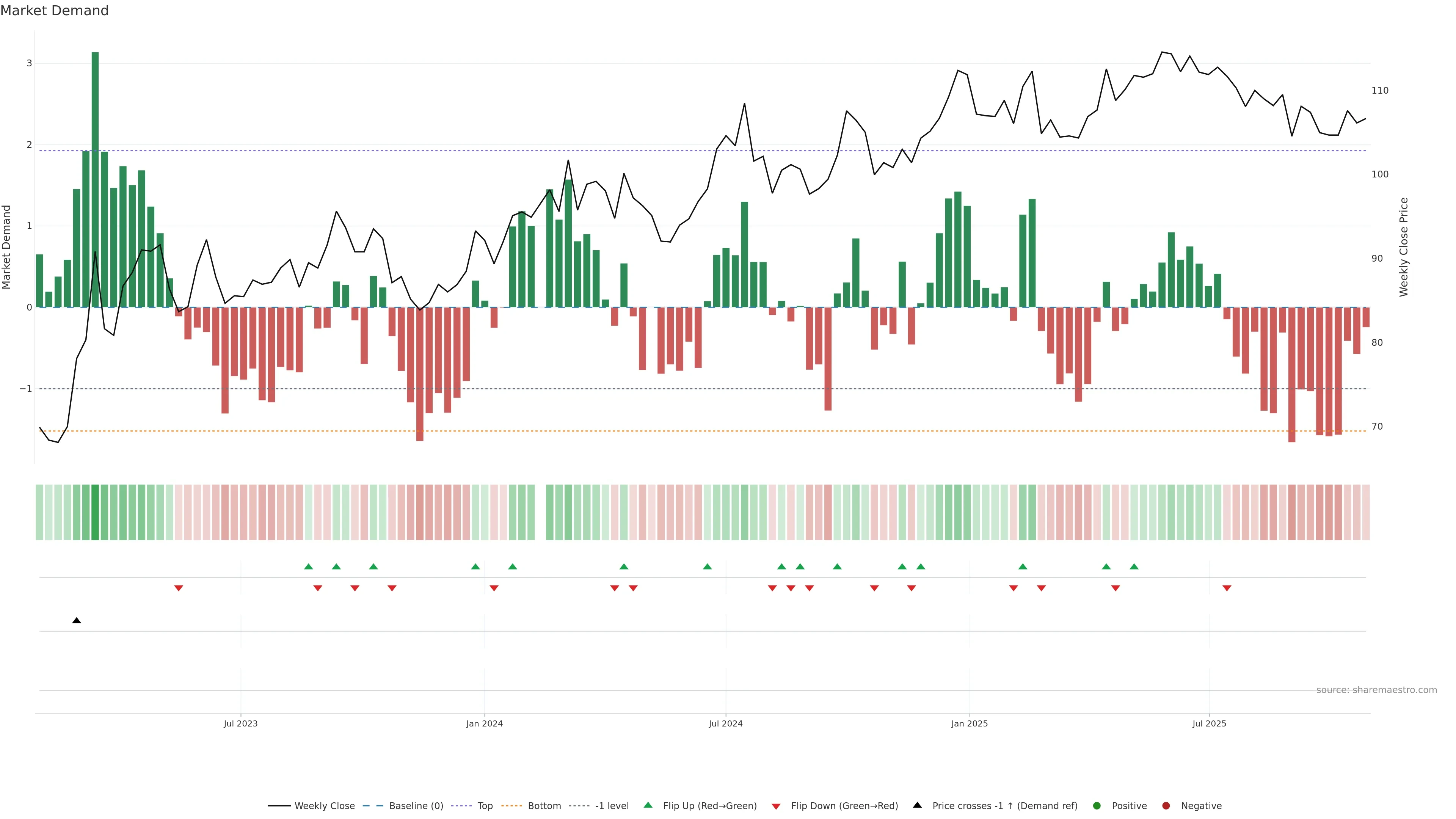Screen dimensions: 1456x819
Task: Click black triangle icon in legend
Action: 917,805
